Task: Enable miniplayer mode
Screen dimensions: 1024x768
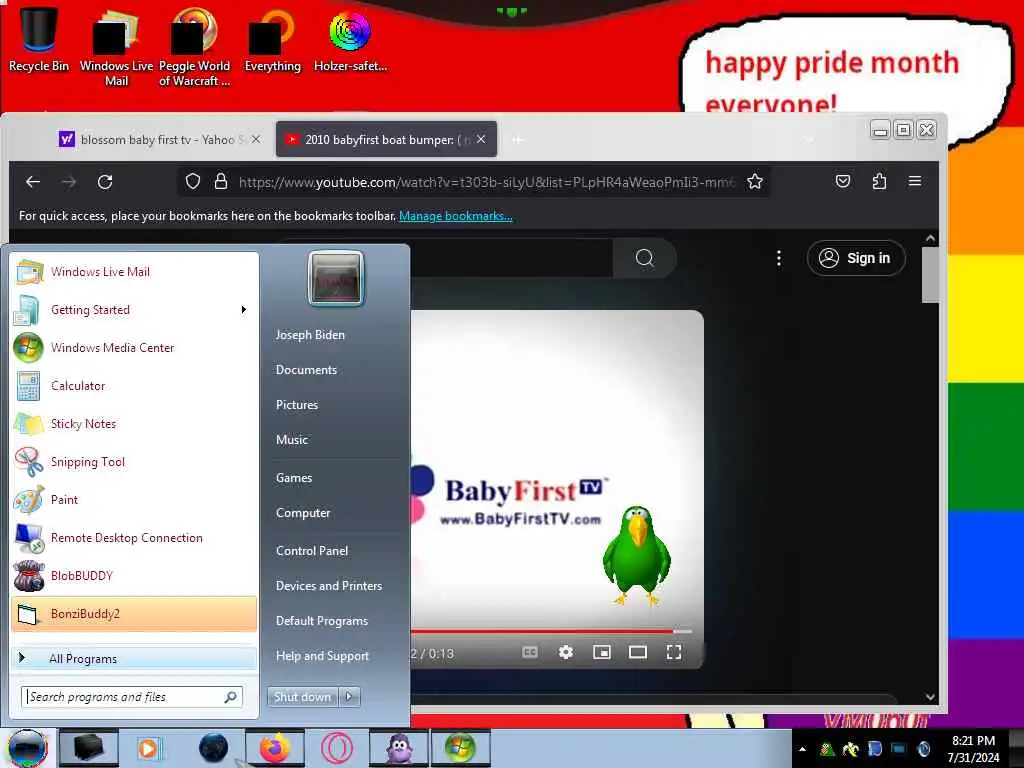Action: tap(601, 652)
